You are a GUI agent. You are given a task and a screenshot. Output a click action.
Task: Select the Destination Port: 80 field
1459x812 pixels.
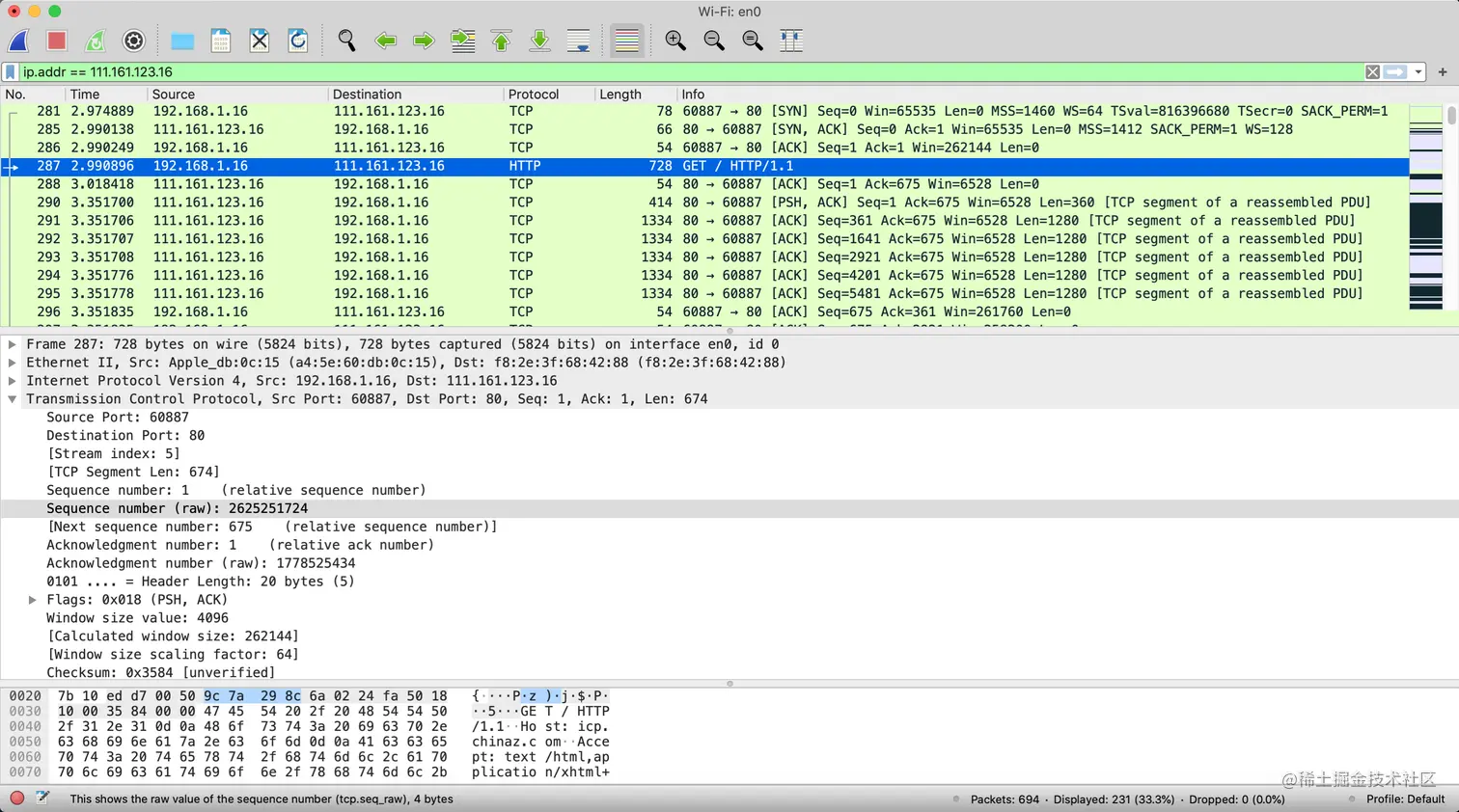[125, 436]
